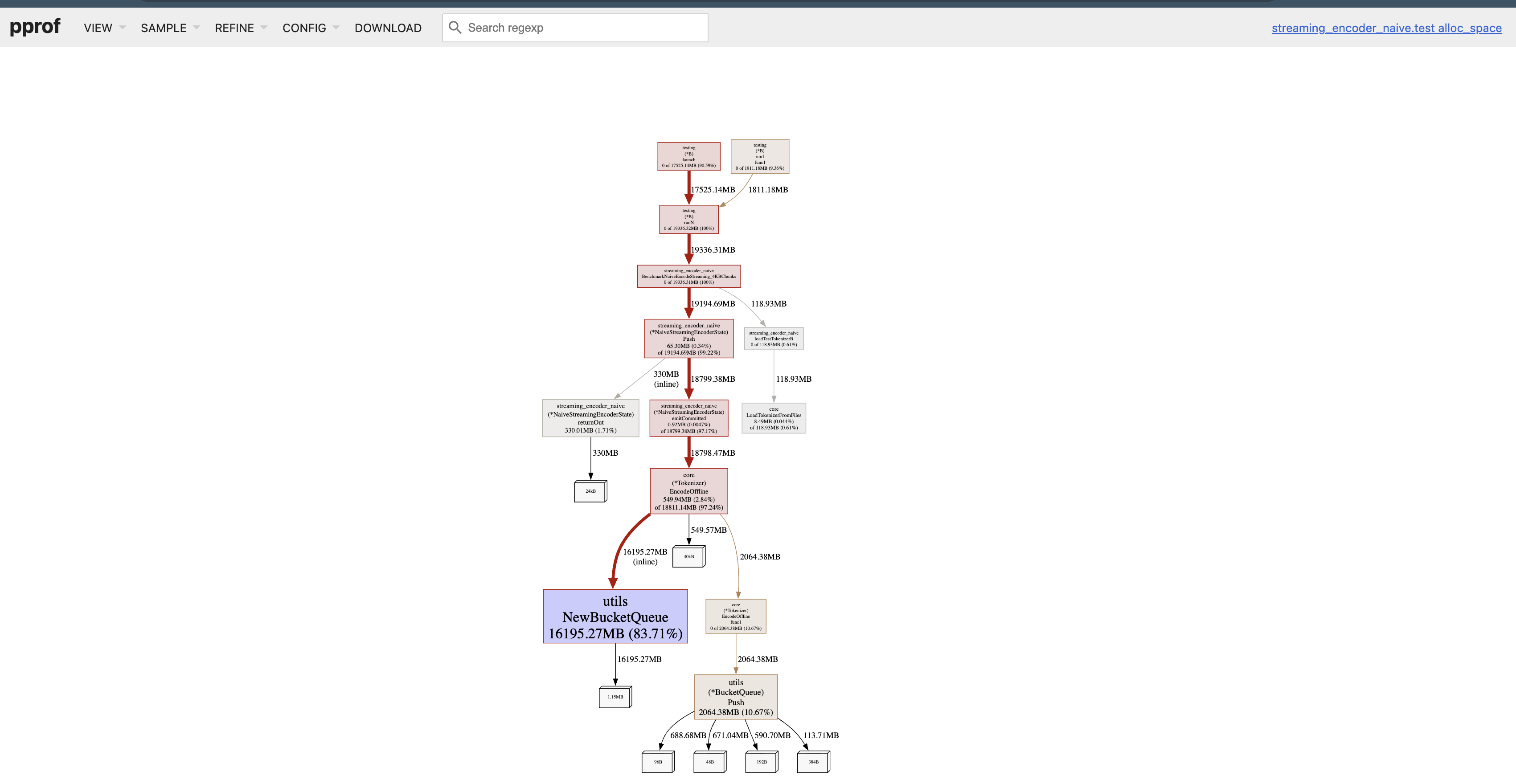
Task: Click the pprof logo
Action: click(x=35, y=26)
